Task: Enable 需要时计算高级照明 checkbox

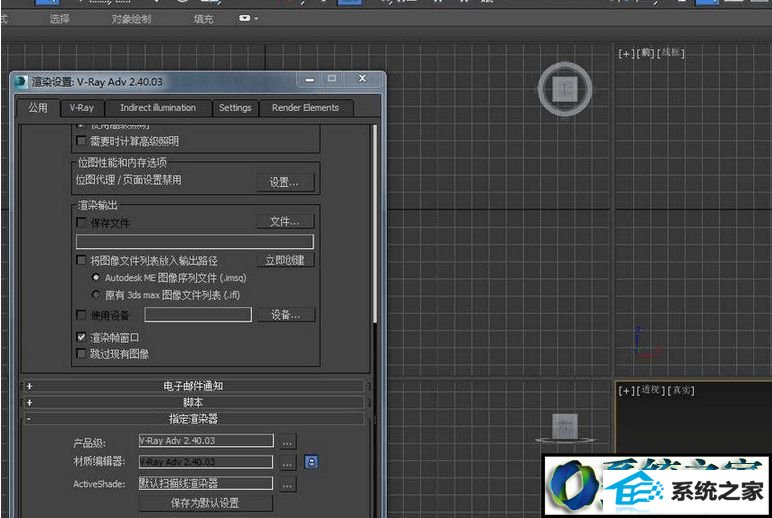Action: 82,141
